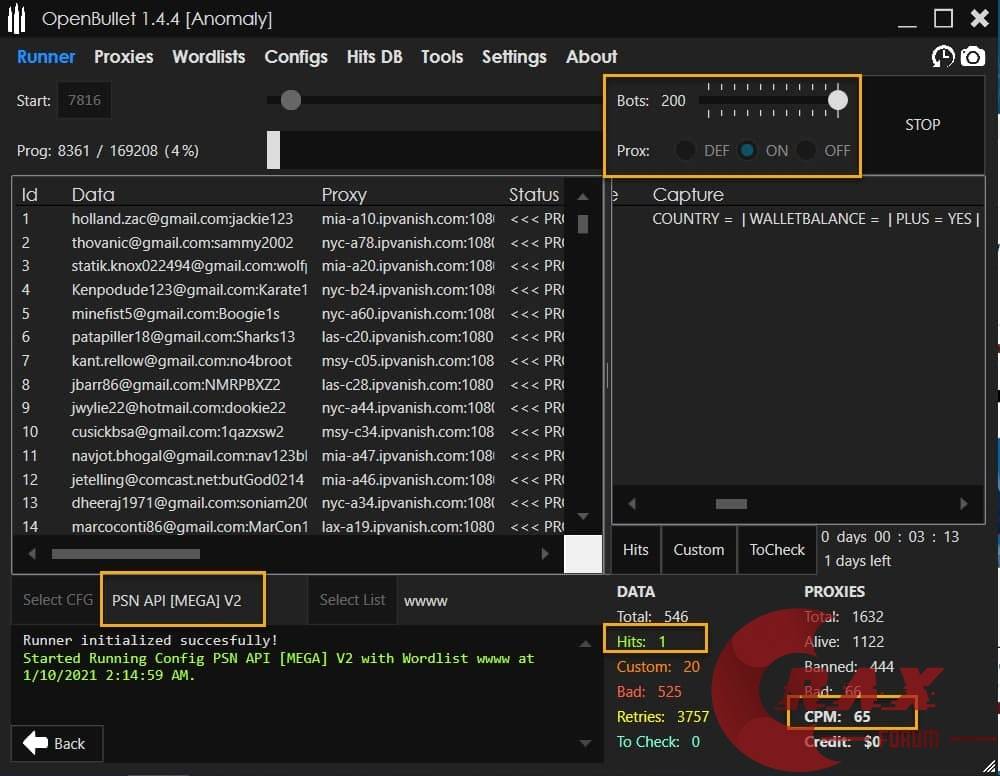Show the Custom results tab
Image resolution: width=1000 pixels, height=776 pixels.
pyautogui.click(x=699, y=550)
